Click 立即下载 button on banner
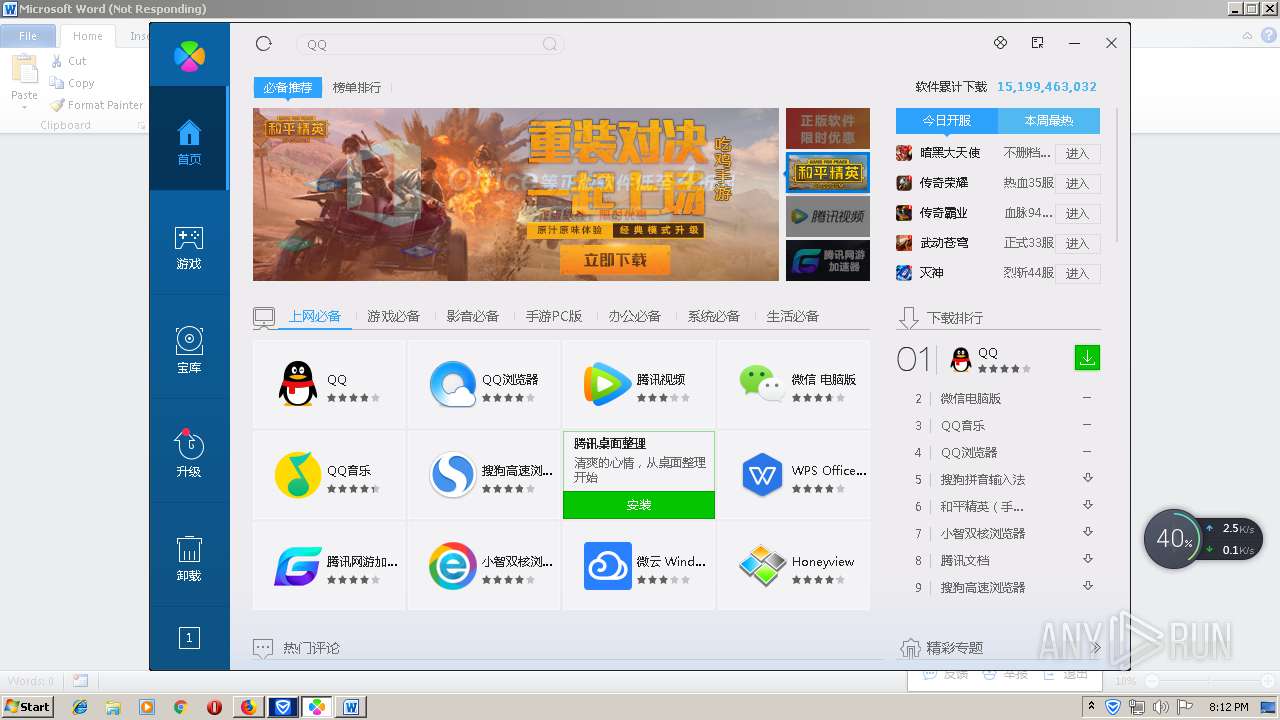 [x=615, y=260]
